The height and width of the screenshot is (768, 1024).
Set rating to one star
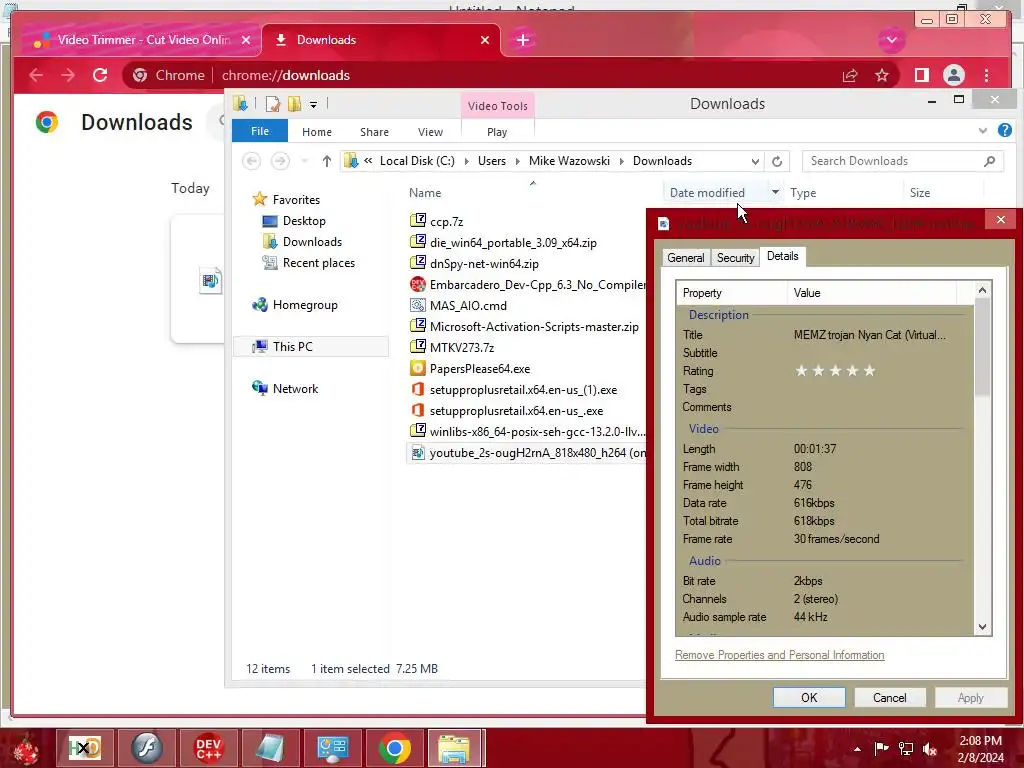pyautogui.click(x=801, y=371)
